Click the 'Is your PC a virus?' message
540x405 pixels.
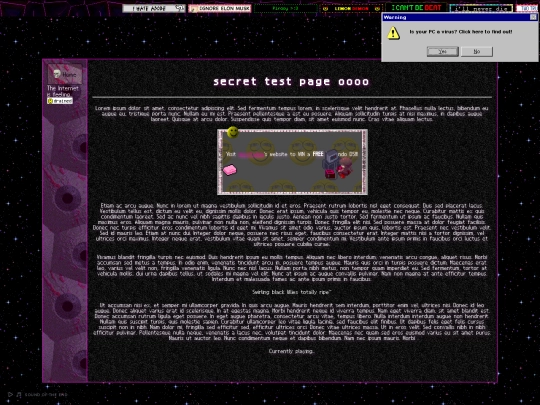click(x=460, y=32)
